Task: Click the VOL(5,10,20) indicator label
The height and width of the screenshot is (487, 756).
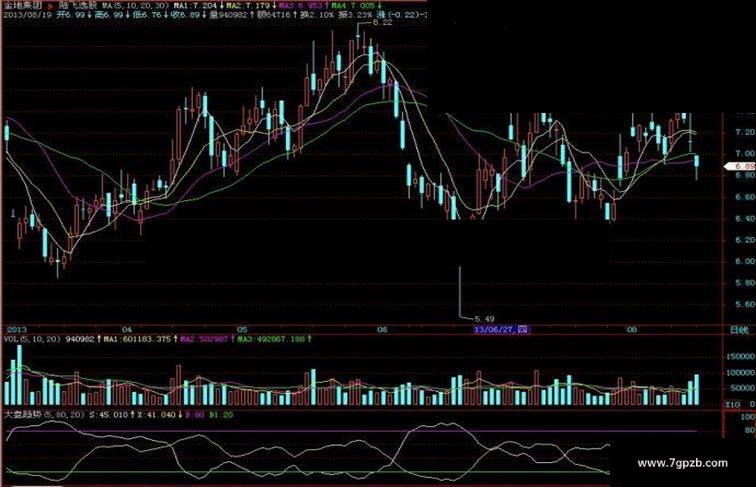Action: (x=32, y=339)
